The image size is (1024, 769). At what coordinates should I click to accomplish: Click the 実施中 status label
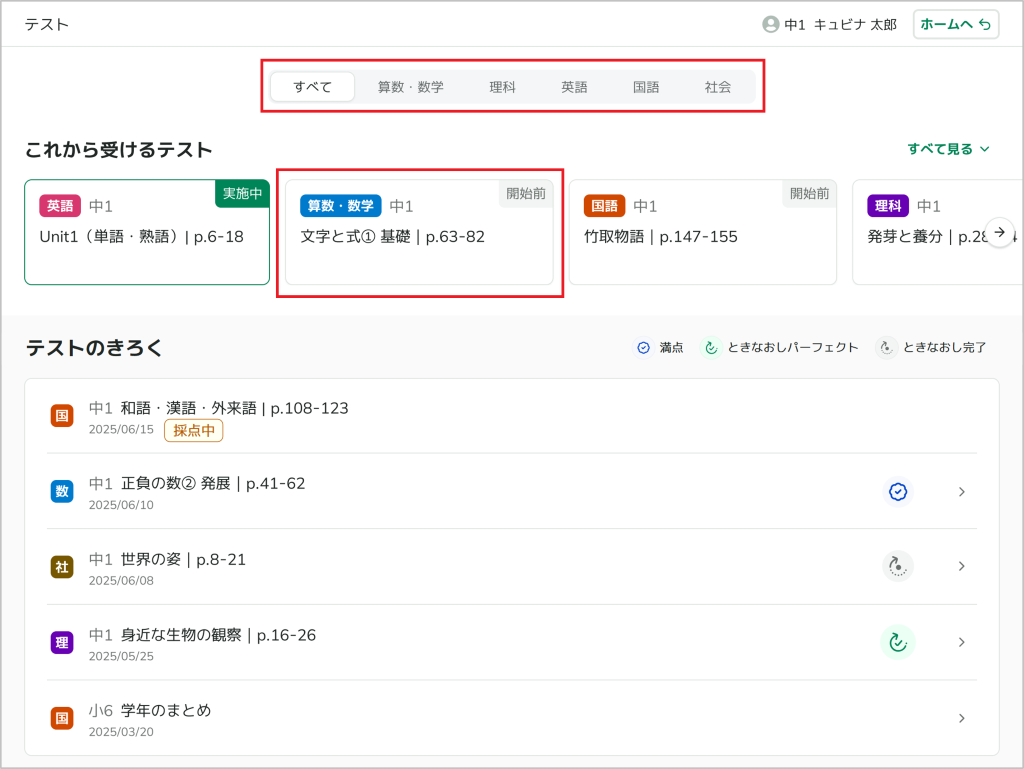[242, 193]
